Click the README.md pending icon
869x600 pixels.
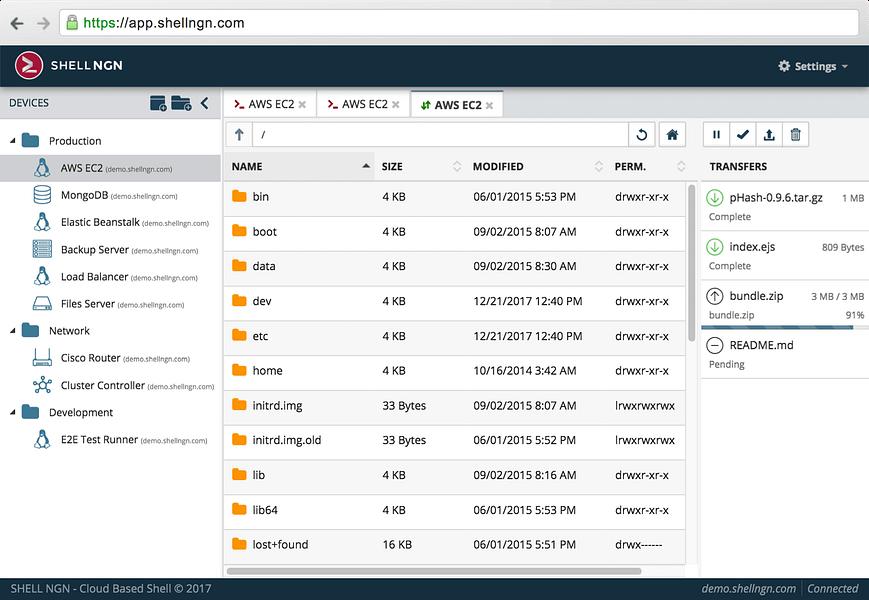click(x=715, y=346)
